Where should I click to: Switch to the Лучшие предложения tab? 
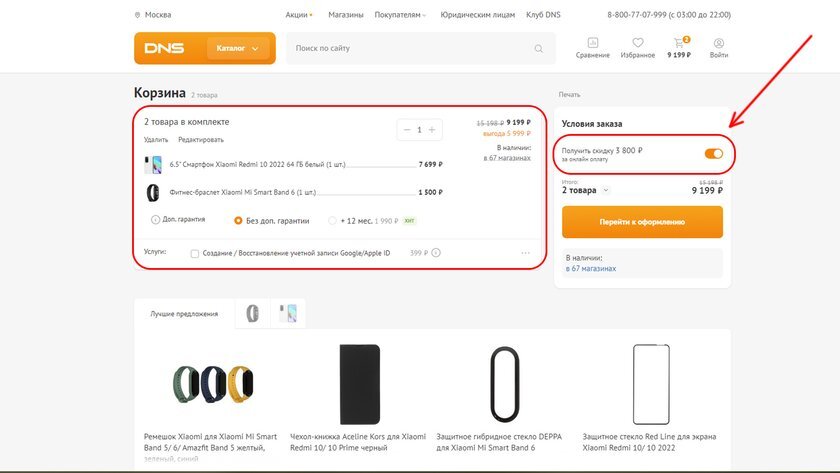[184, 314]
